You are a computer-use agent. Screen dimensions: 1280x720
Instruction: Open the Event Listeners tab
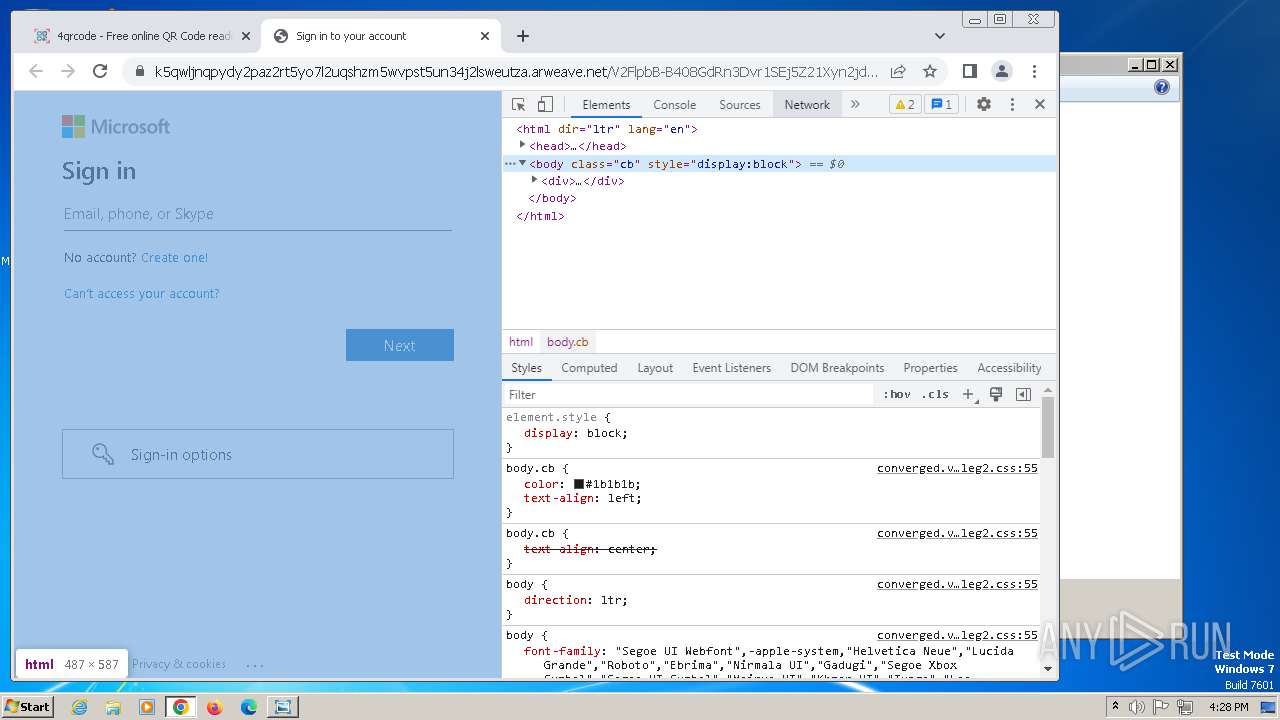(x=732, y=368)
